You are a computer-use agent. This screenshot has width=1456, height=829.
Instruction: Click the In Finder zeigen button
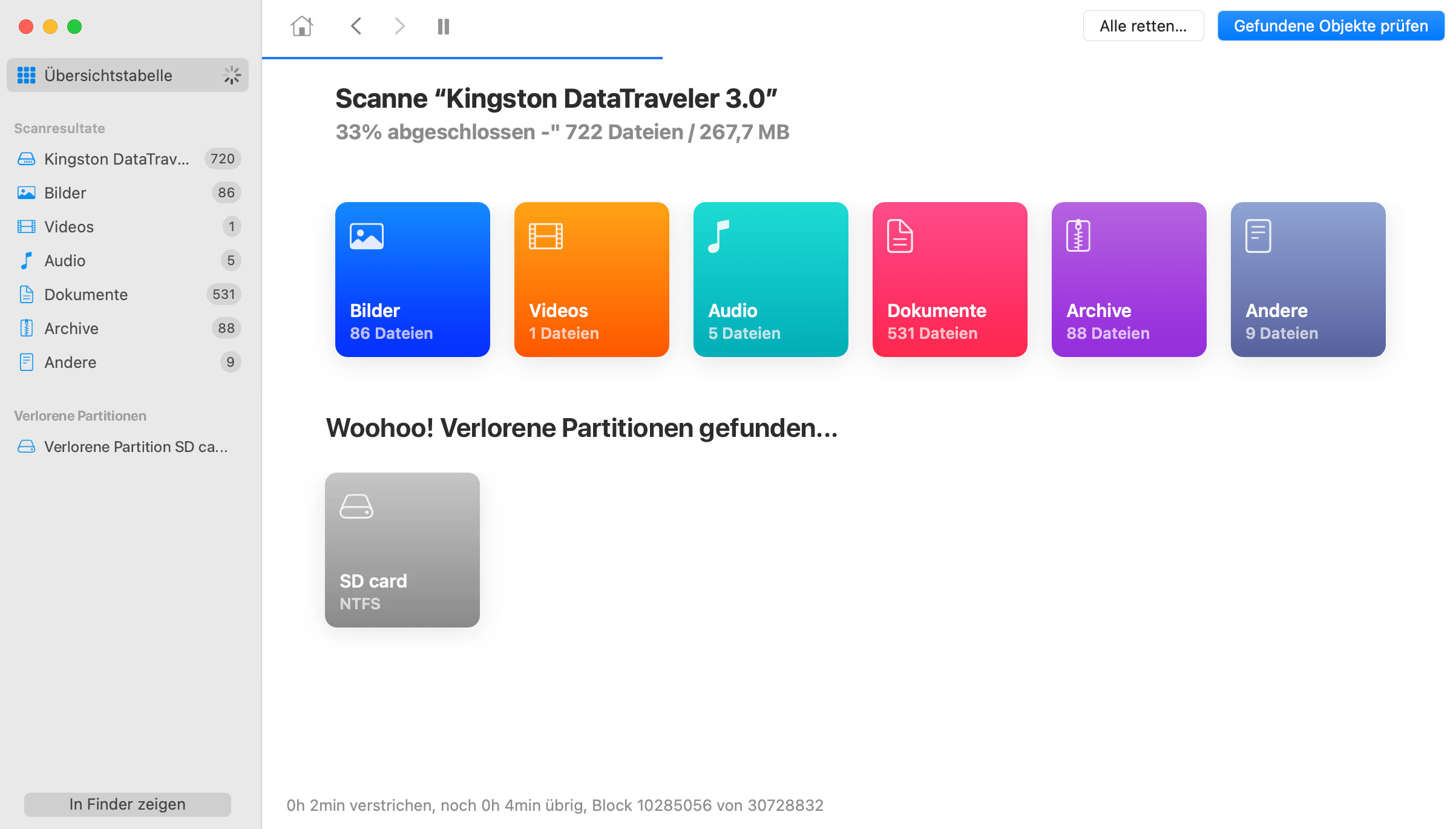128,804
